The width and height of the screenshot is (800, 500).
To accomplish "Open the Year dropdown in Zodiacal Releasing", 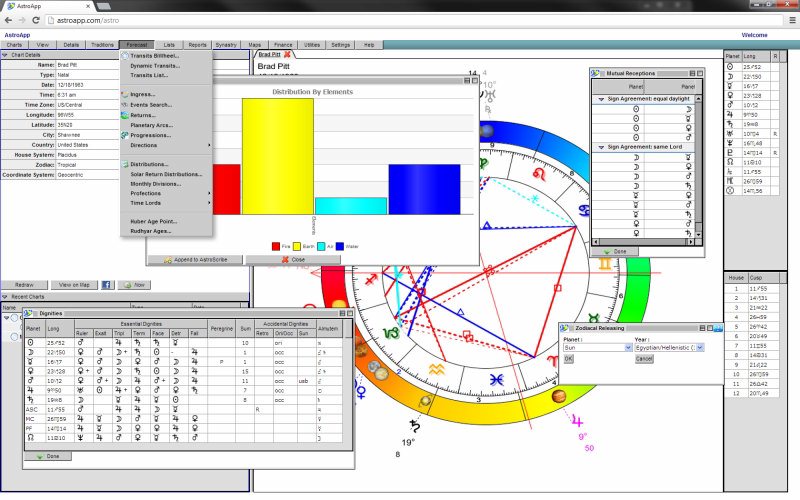I will pyautogui.click(x=698, y=347).
